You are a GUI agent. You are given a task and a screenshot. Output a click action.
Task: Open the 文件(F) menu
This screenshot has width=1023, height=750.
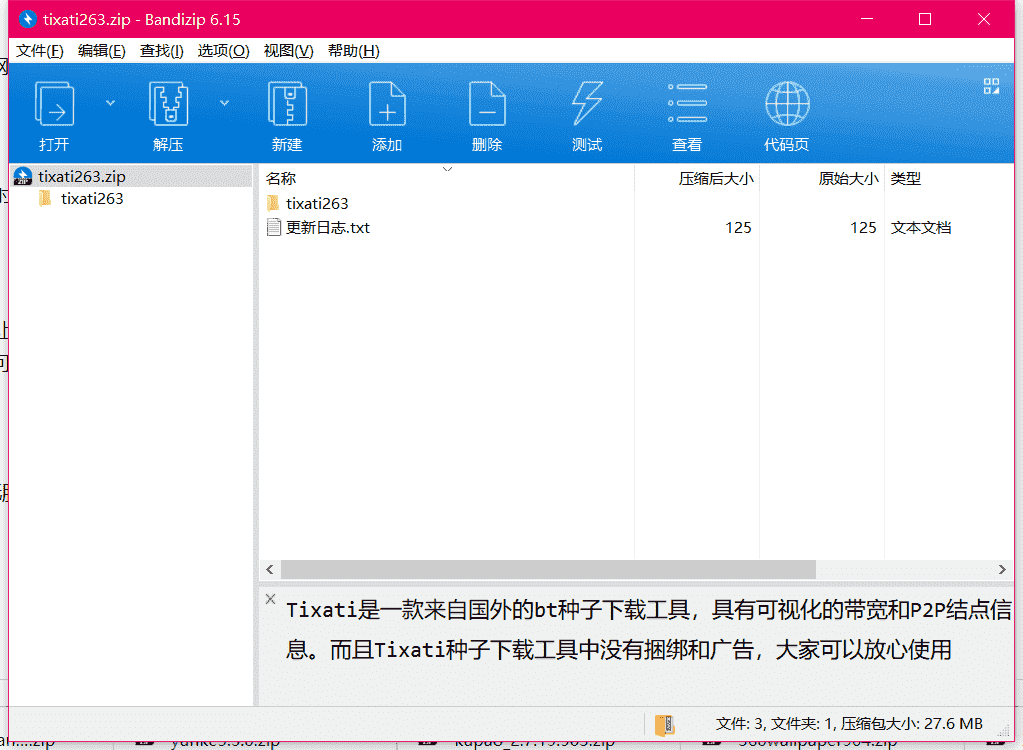[x=40, y=51]
